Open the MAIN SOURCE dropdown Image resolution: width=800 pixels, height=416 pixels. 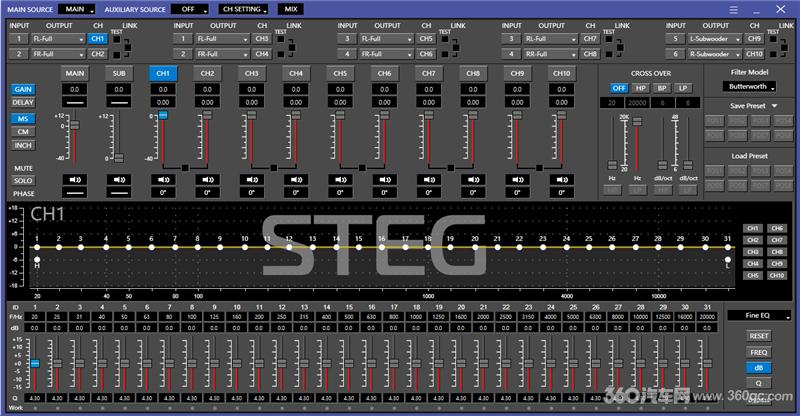[77, 9]
